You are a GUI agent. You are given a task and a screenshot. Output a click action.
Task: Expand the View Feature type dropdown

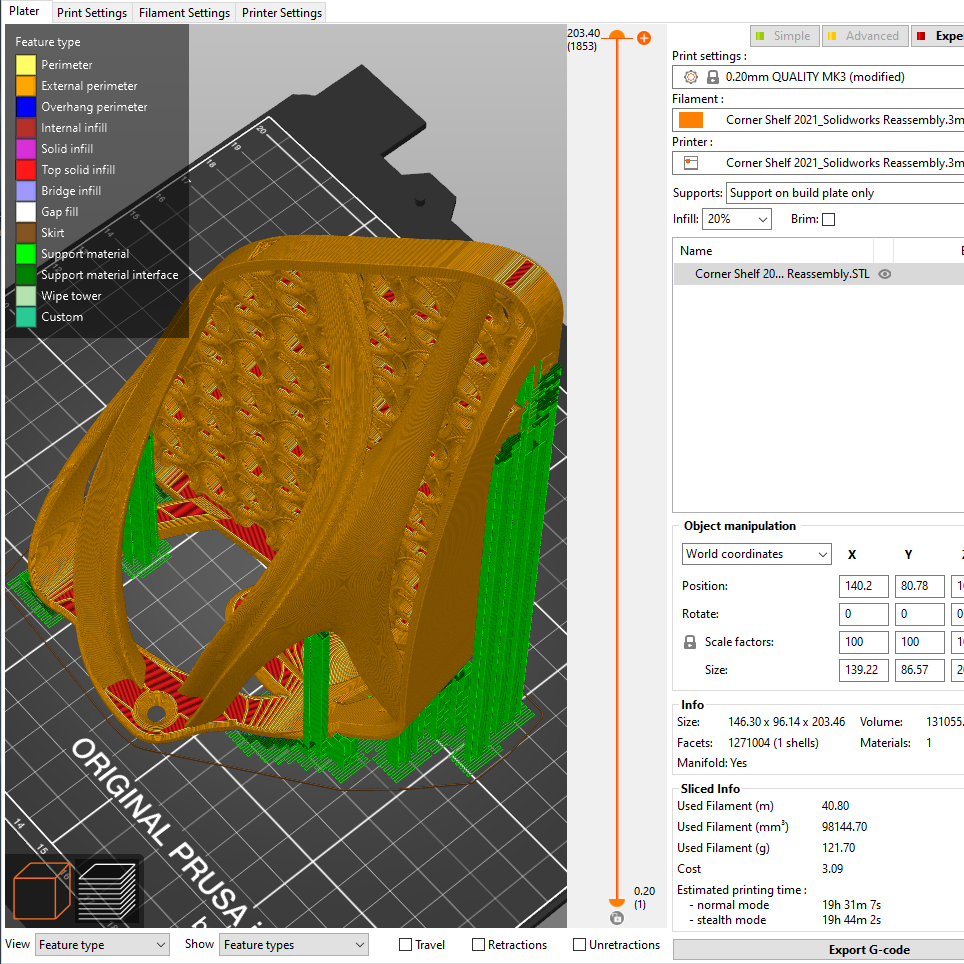tap(102, 945)
